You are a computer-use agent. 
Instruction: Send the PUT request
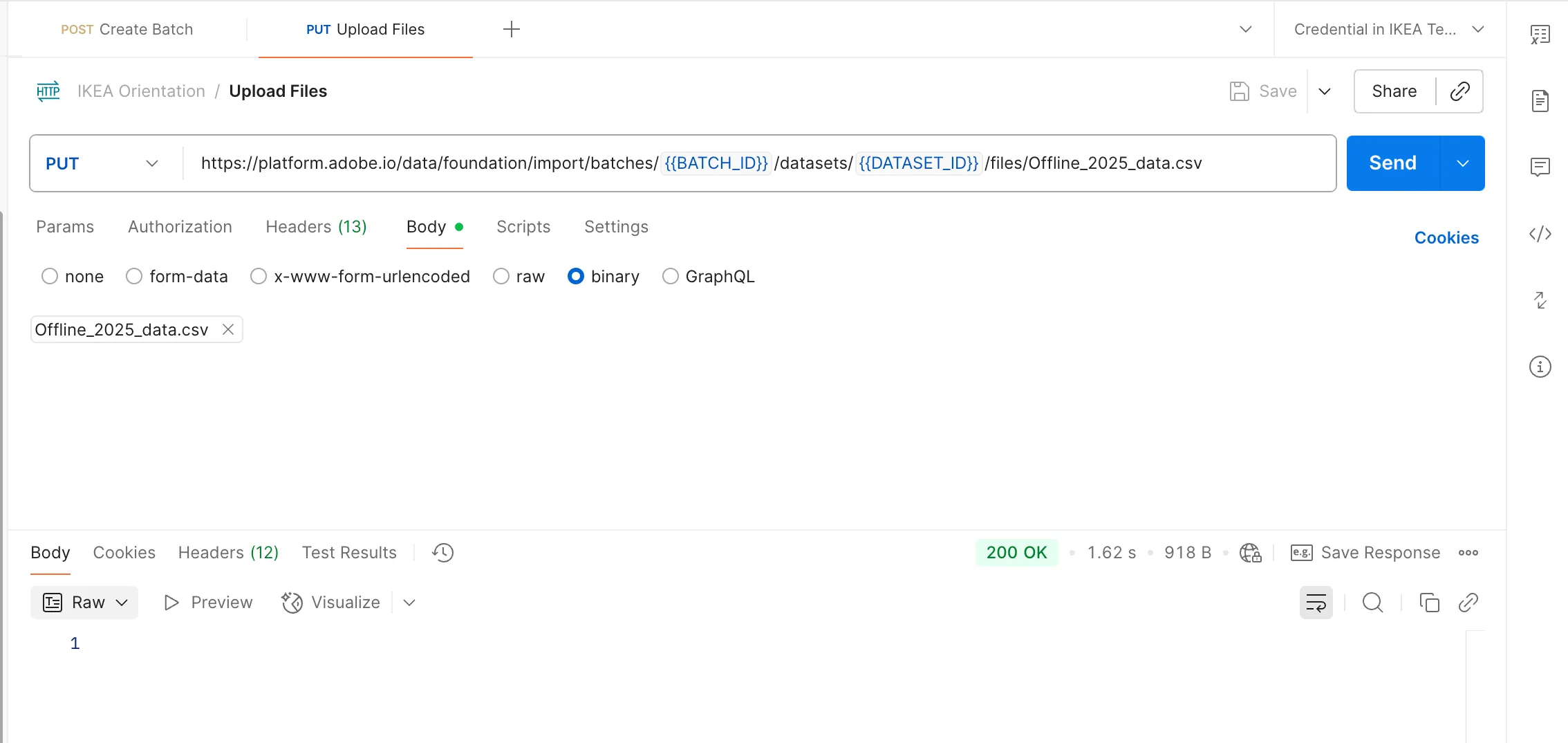(x=1393, y=163)
